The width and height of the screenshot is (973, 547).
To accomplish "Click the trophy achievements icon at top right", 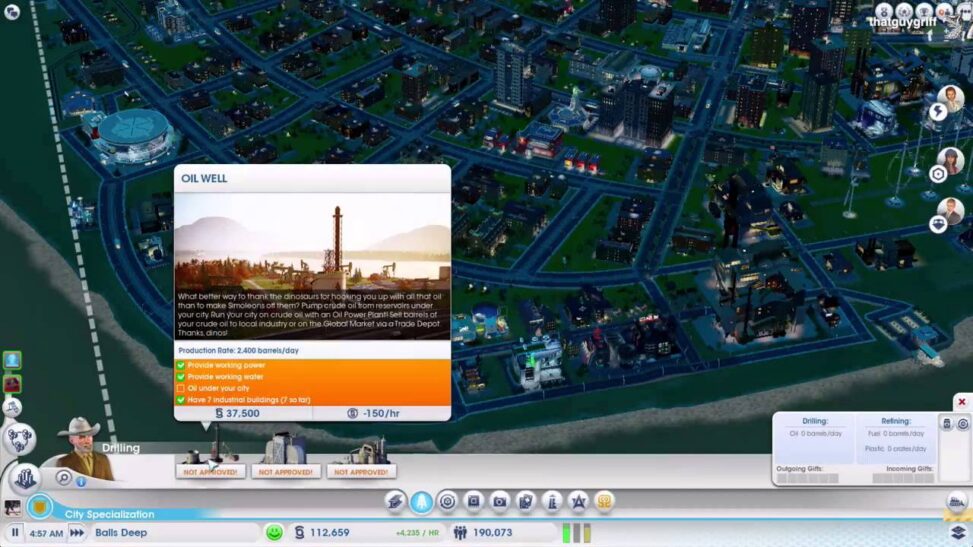I will click(x=924, y=11).
